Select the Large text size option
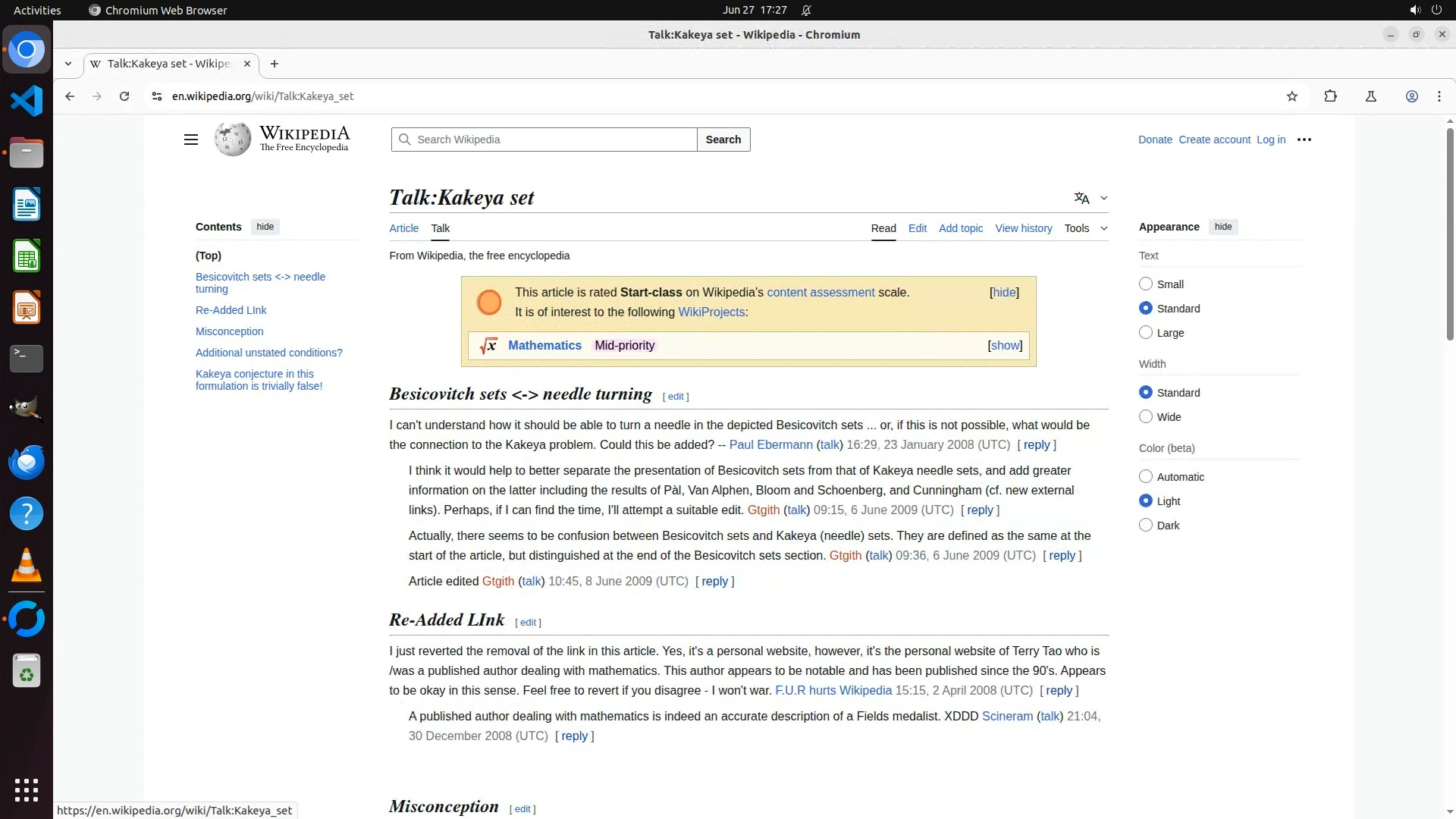 click(x=1146, y=333)
